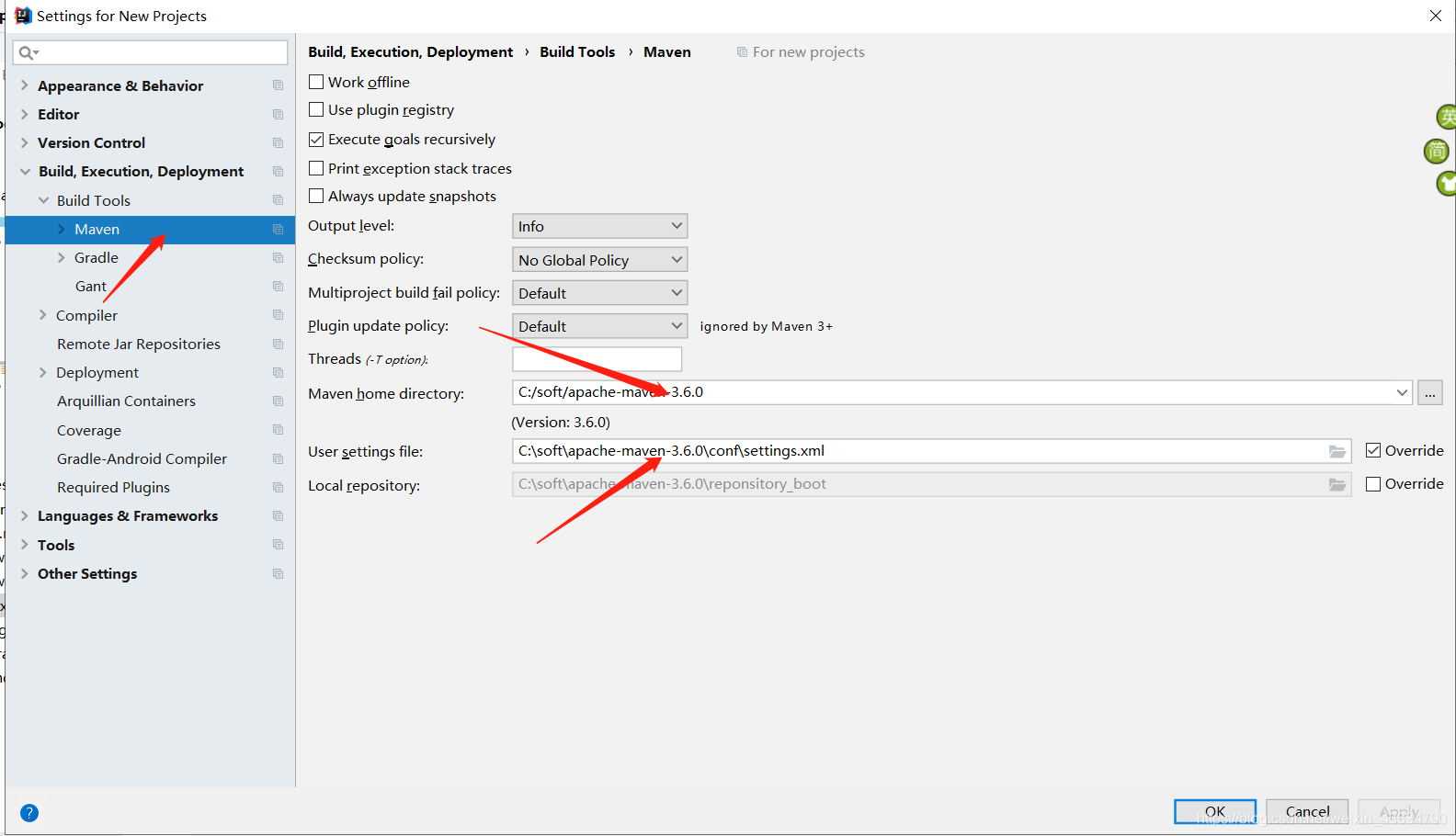
Task: Expand the Other Settings node
Action: pos(25,573)
